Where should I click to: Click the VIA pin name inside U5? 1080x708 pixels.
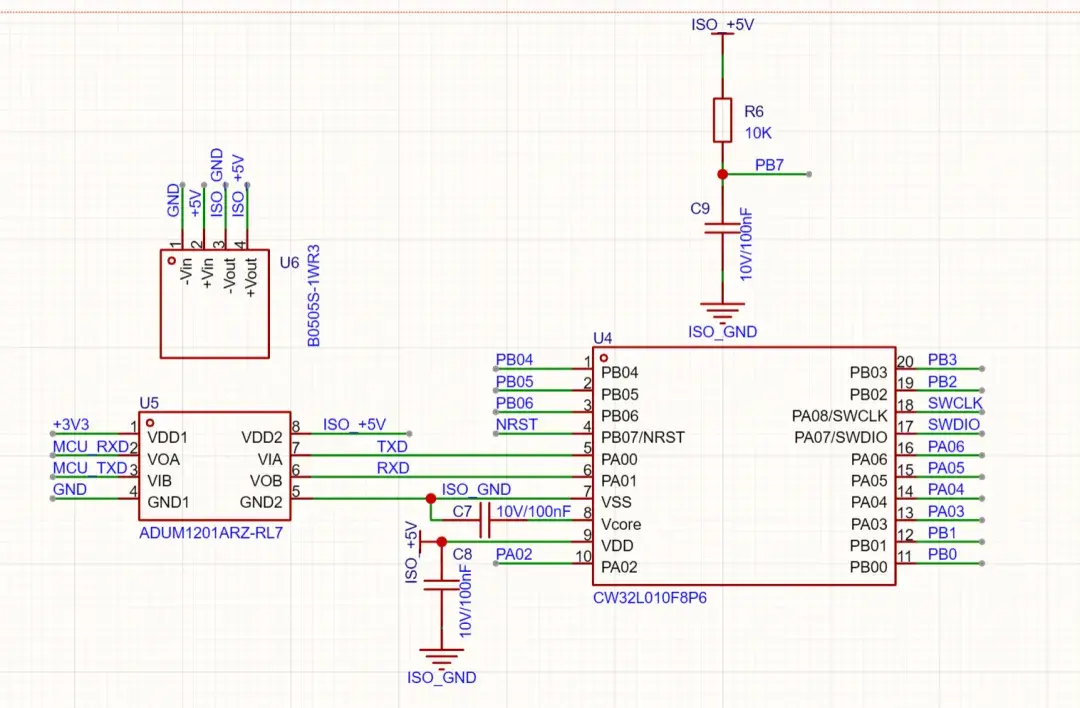[x=270, y=459]
